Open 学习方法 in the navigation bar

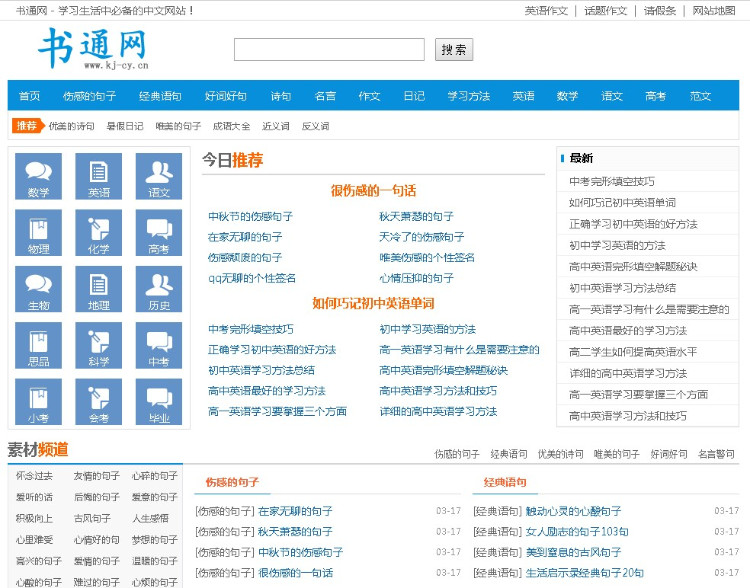tap(469, 96)
